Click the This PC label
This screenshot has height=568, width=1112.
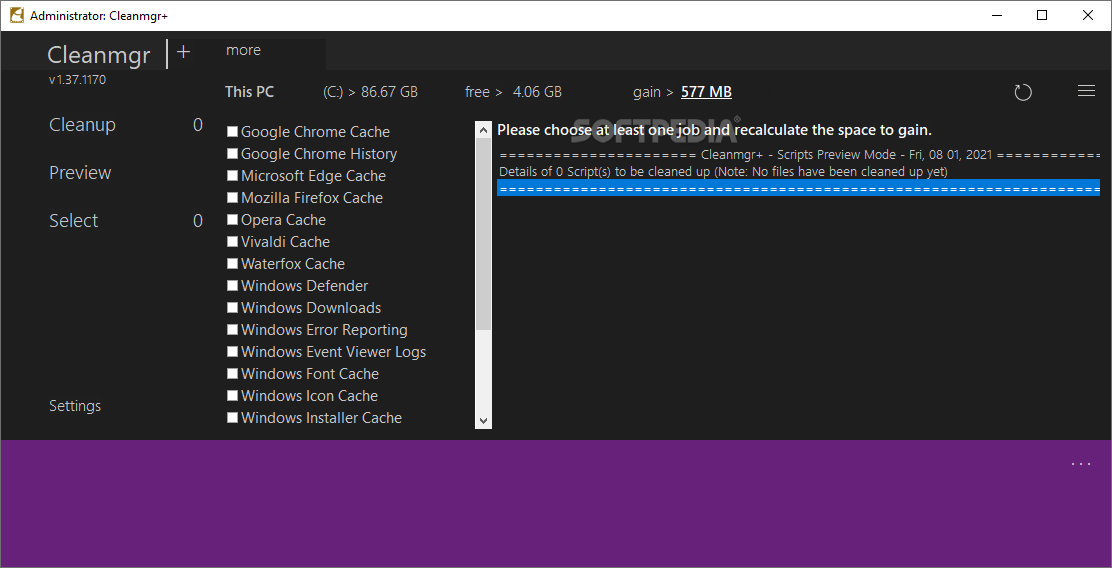(249, 92)
